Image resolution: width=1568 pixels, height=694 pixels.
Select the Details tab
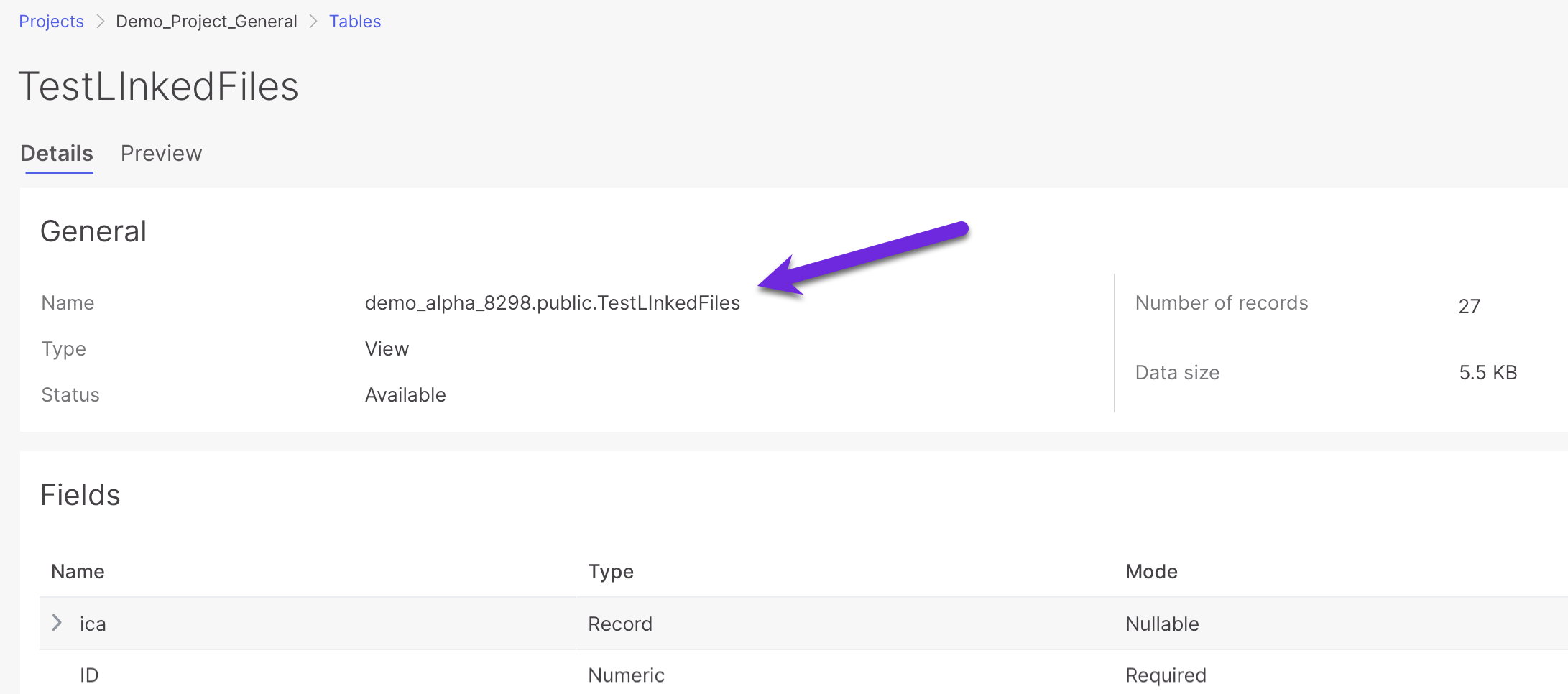point(57,153)
